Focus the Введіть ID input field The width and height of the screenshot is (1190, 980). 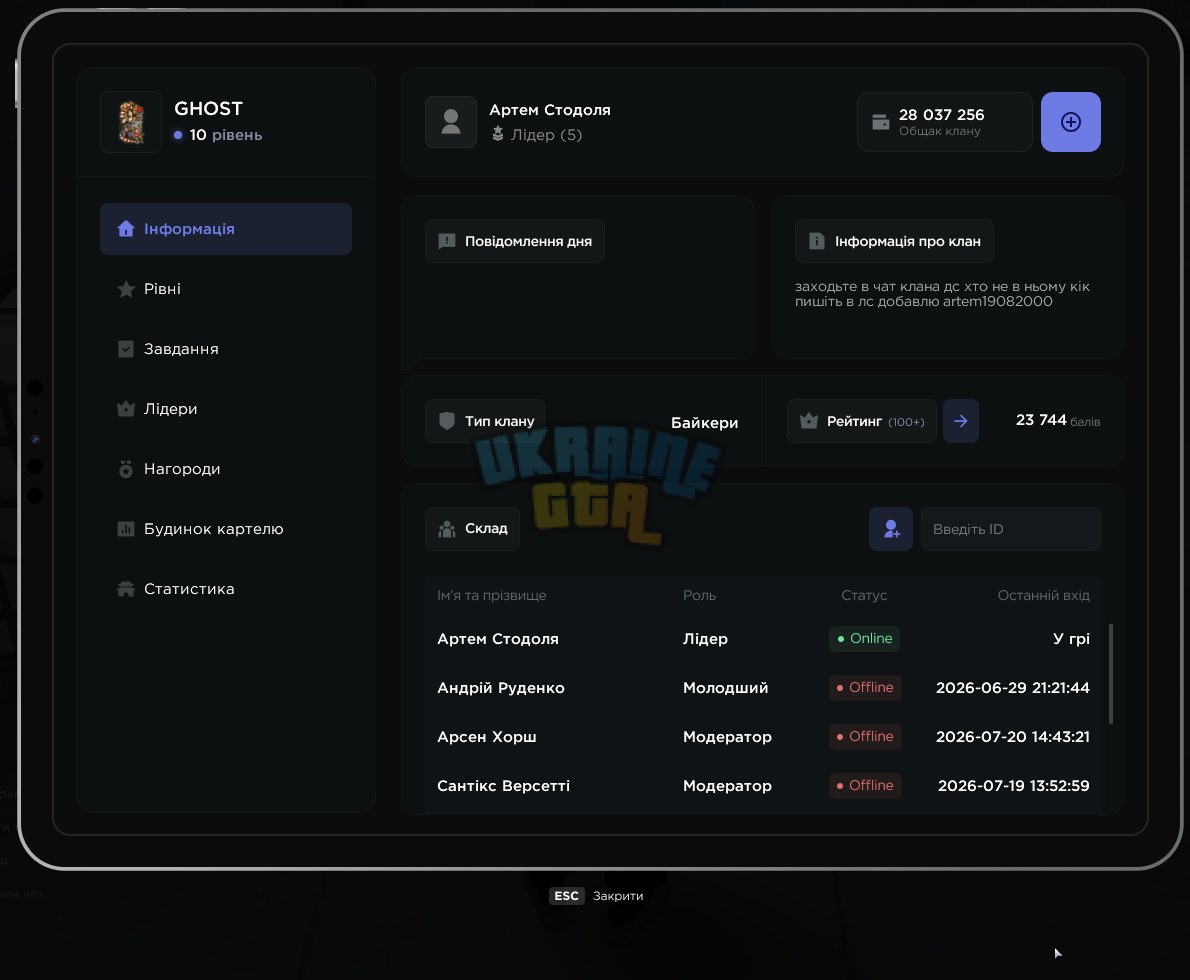pyautogui.click(x=1011, y=529)
